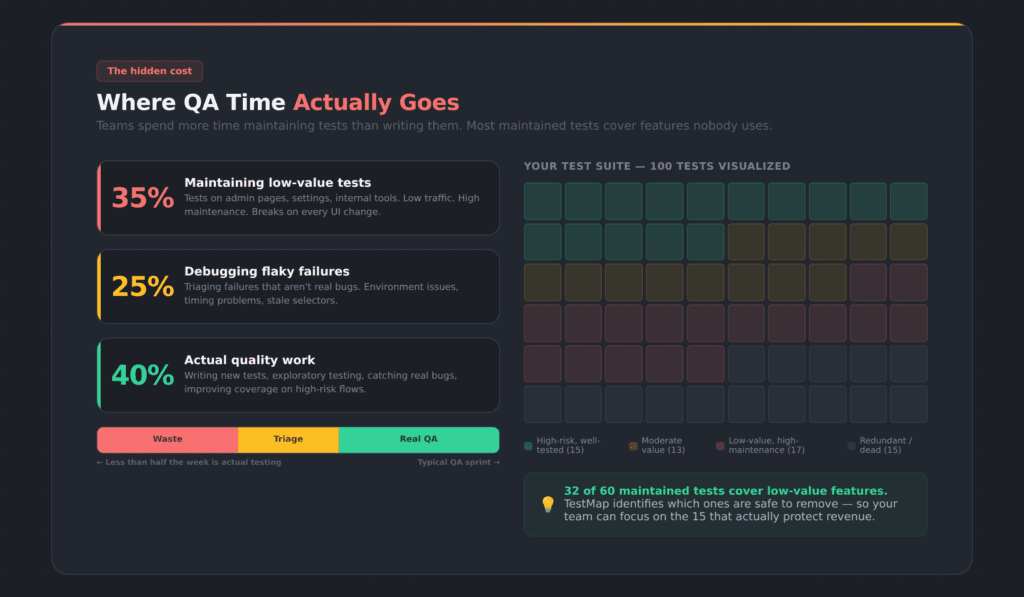The image size is (1024, 597).
Task: Select the green High-risk, well-tested legend swatch
Action: click(x=528, y=446)
